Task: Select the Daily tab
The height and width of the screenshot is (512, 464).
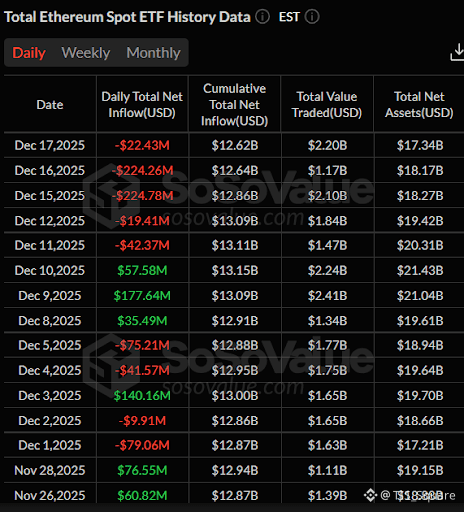Action: pyautogui.click(x=29, y=53)
